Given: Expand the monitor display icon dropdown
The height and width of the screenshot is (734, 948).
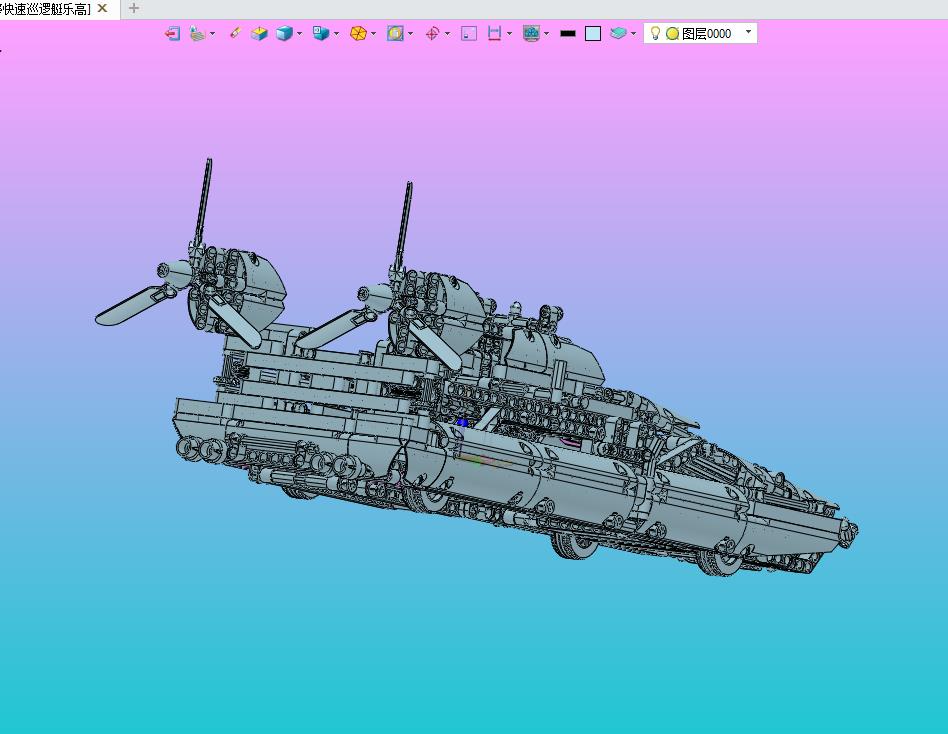Looking at the screenshot, I should [x=547, y=34].
